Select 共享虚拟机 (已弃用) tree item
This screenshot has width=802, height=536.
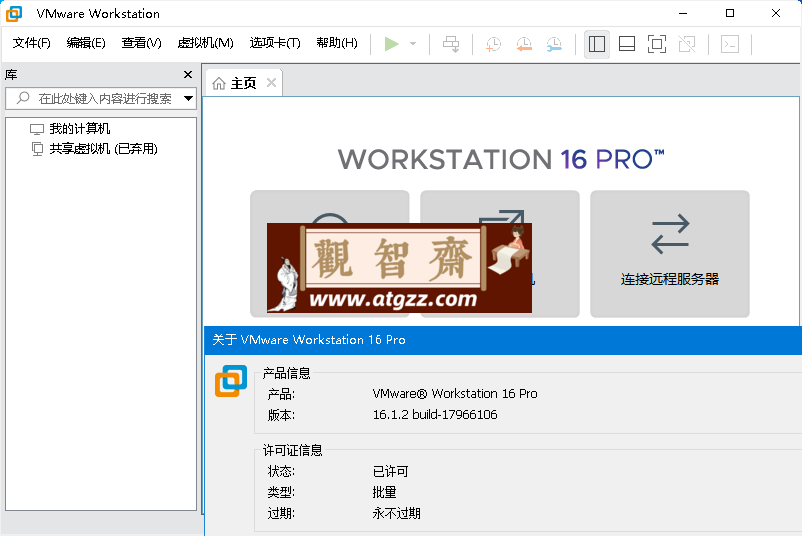(103, 149)
